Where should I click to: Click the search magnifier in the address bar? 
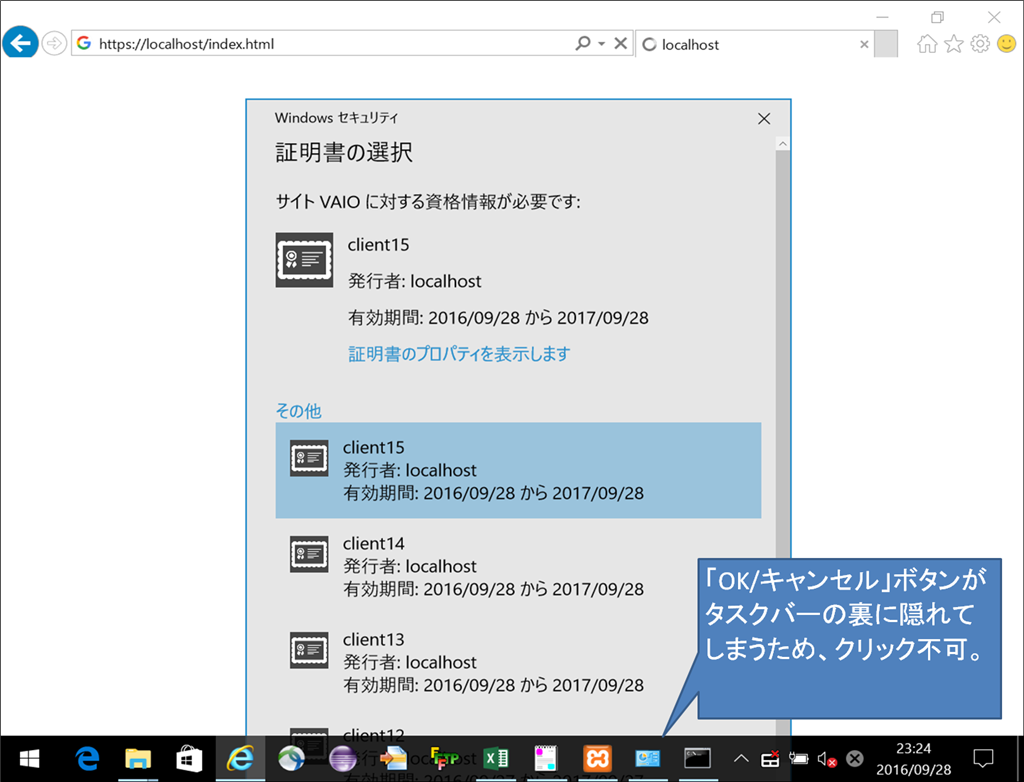pyautogui.click(x=582, y=44)
